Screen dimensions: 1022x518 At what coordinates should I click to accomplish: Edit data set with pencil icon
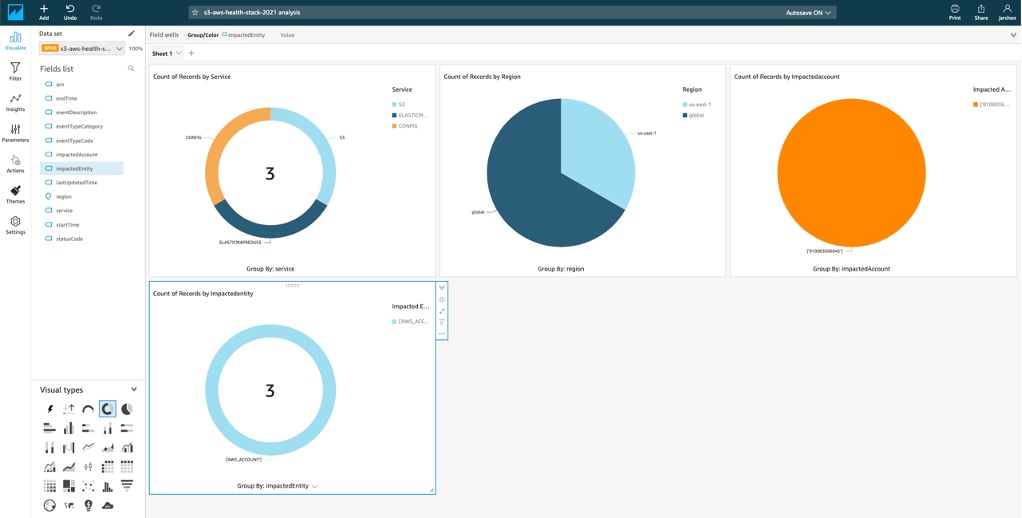pyautogui.click(x=132, y=33)
